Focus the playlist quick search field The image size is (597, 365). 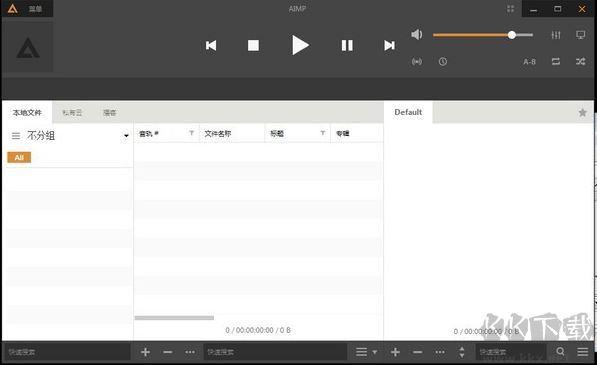511,352
